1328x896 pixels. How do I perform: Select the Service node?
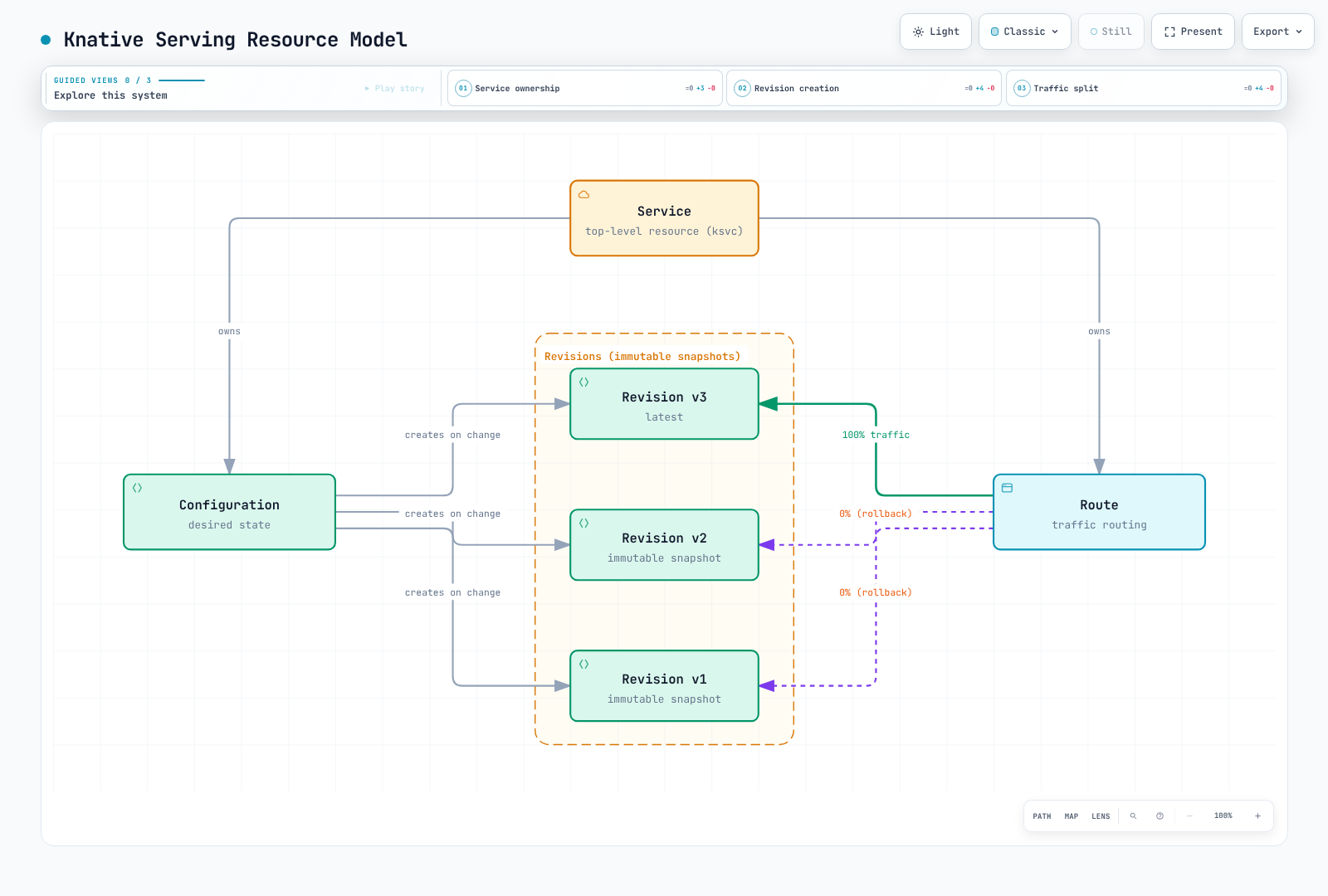pos(664,218)
